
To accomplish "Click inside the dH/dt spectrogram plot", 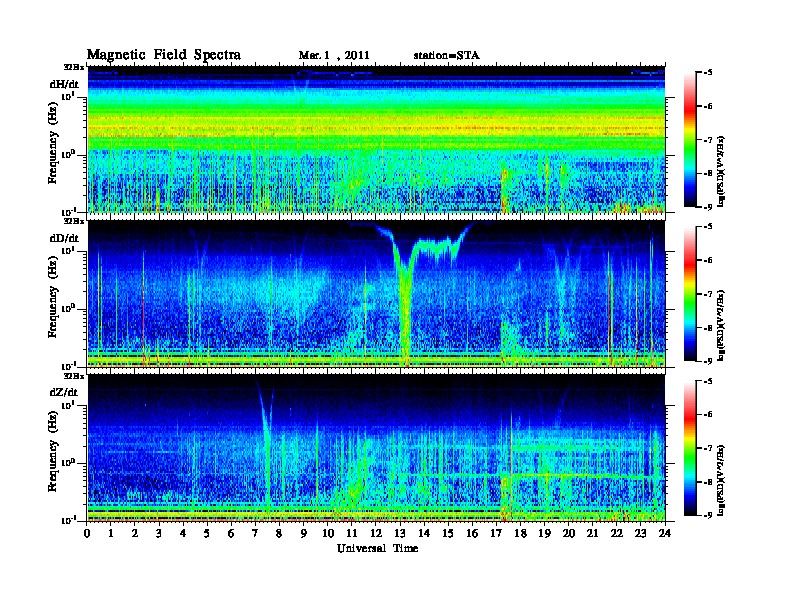I will pyautogui.click(x=376, y=139).
